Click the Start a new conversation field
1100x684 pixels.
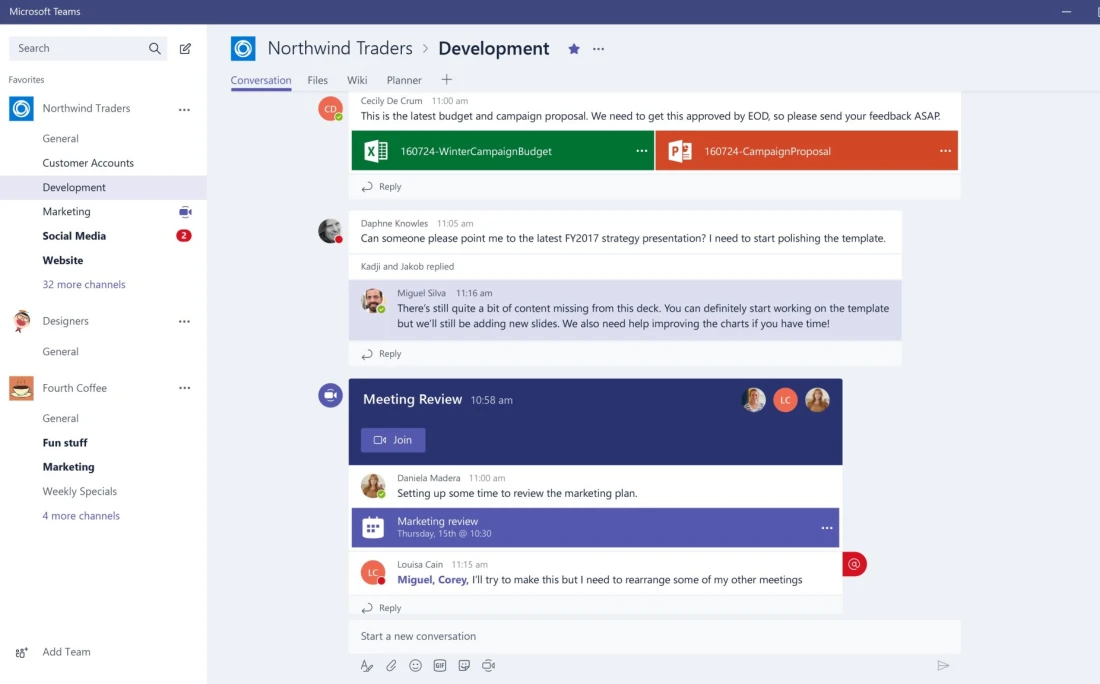click(600, 636)
